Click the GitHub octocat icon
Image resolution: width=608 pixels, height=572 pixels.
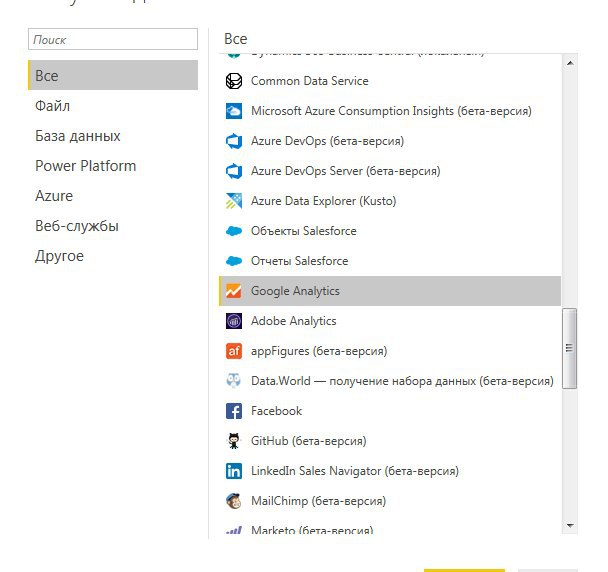pyautogui.click(x=234, y=441)
